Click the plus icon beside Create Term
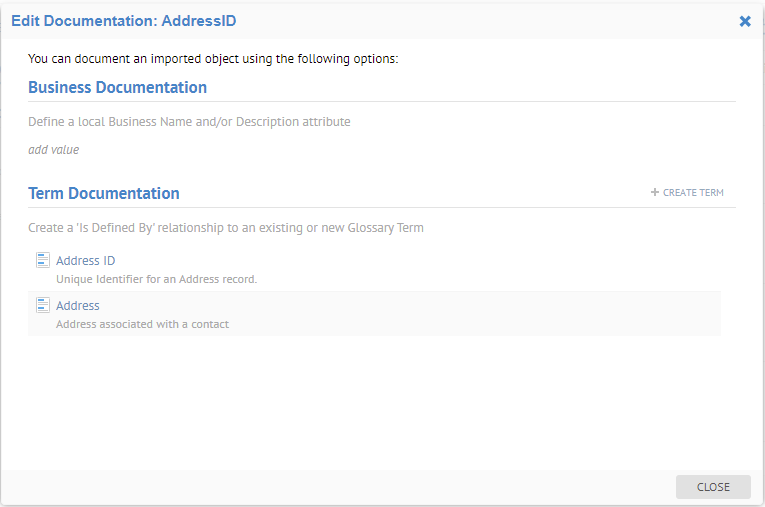The height and width of the screenshot is (507, 765). [x=655, y=192]
